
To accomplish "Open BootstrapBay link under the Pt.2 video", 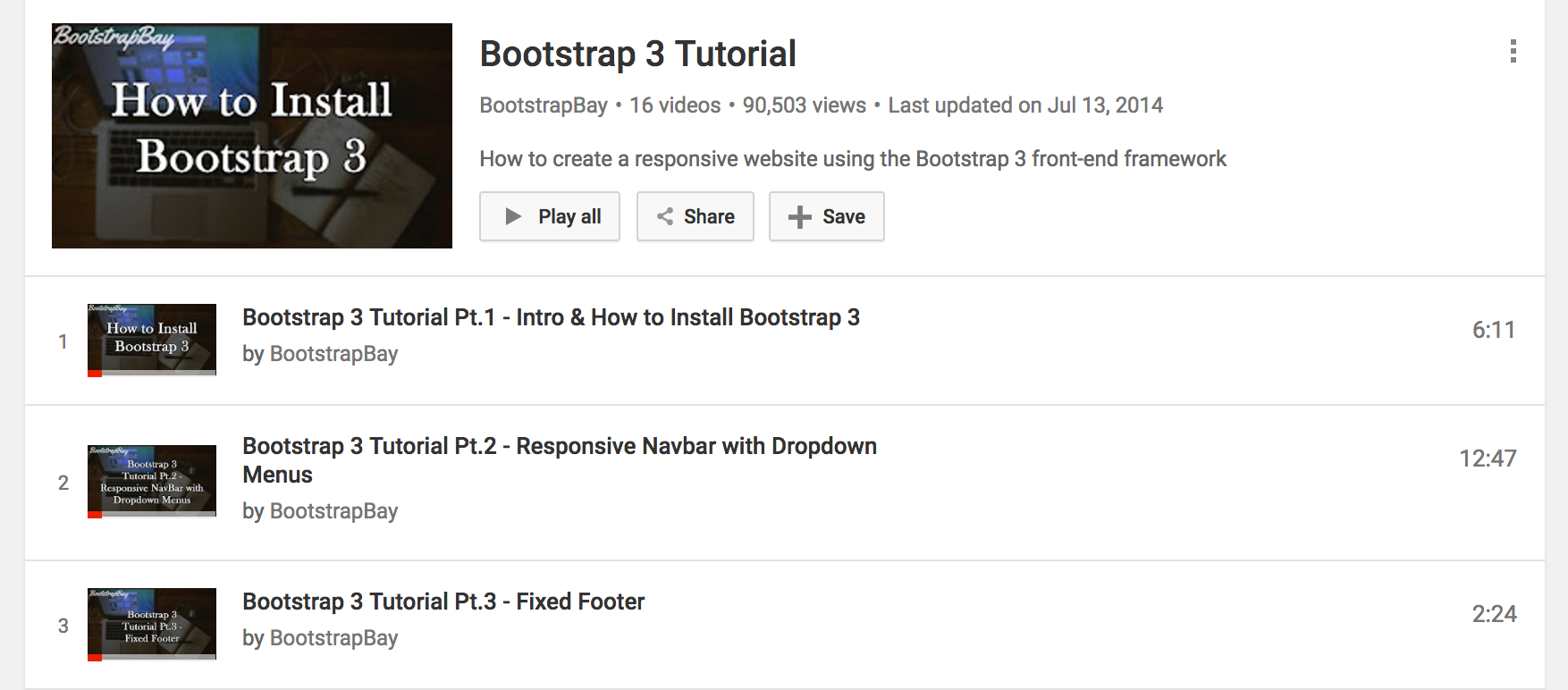I will tap(333, 511).
